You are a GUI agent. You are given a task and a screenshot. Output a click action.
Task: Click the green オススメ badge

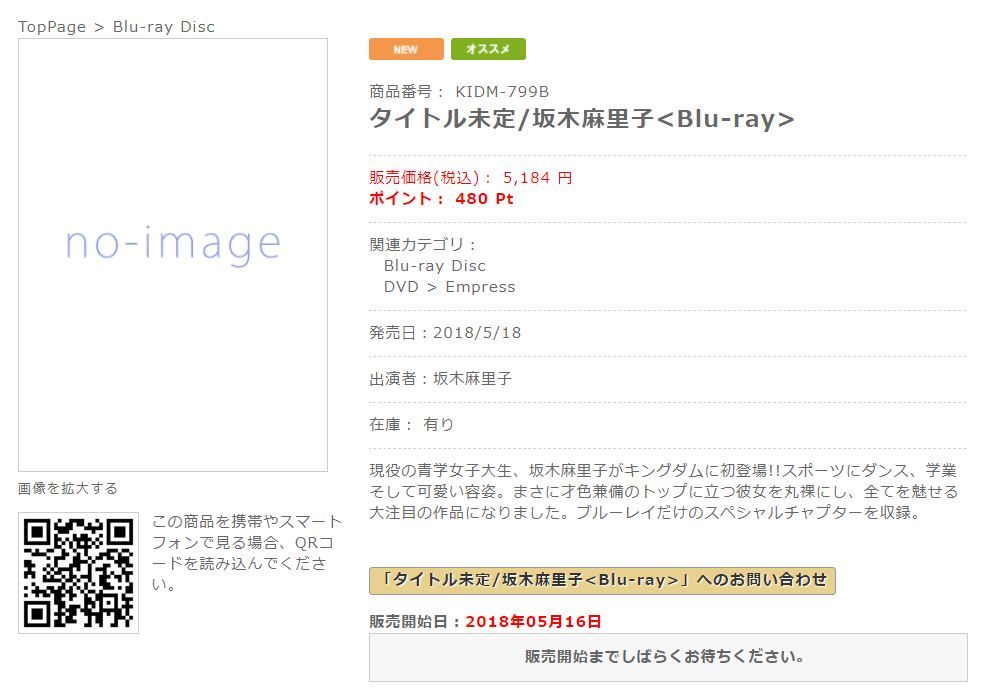pos(488,49)
